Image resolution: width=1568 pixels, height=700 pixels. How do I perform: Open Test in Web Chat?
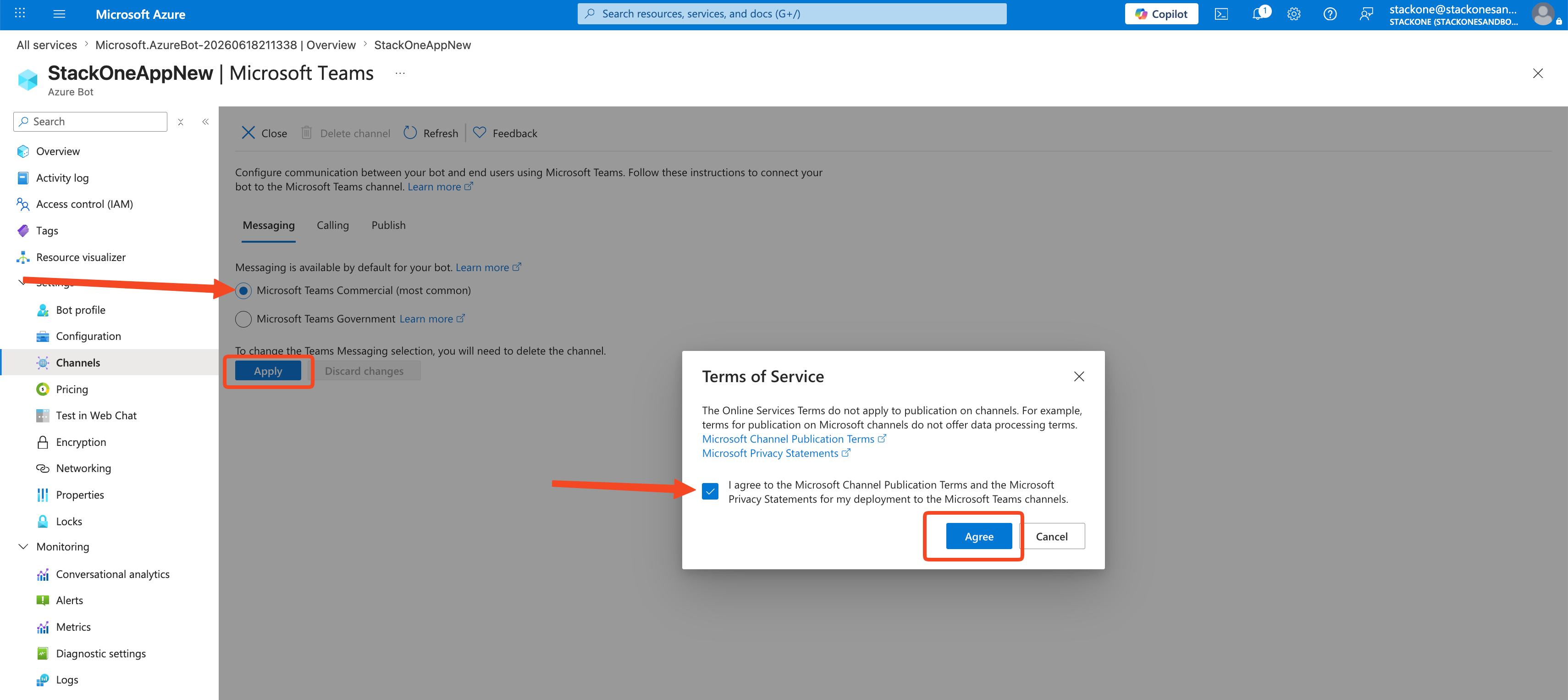96,416
